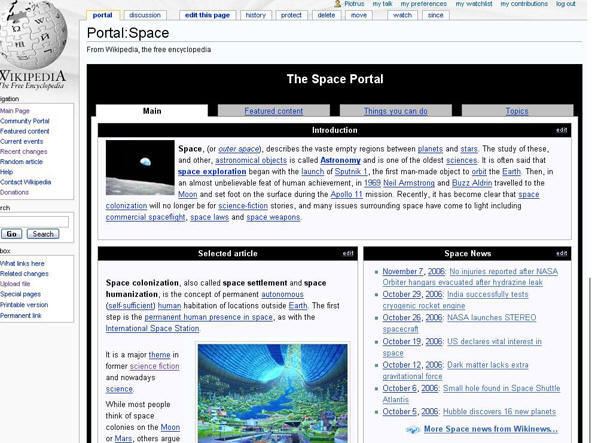Follow the Buzz Aldrin link
Viewport: 598px width, 443px height.
(472, 183)
